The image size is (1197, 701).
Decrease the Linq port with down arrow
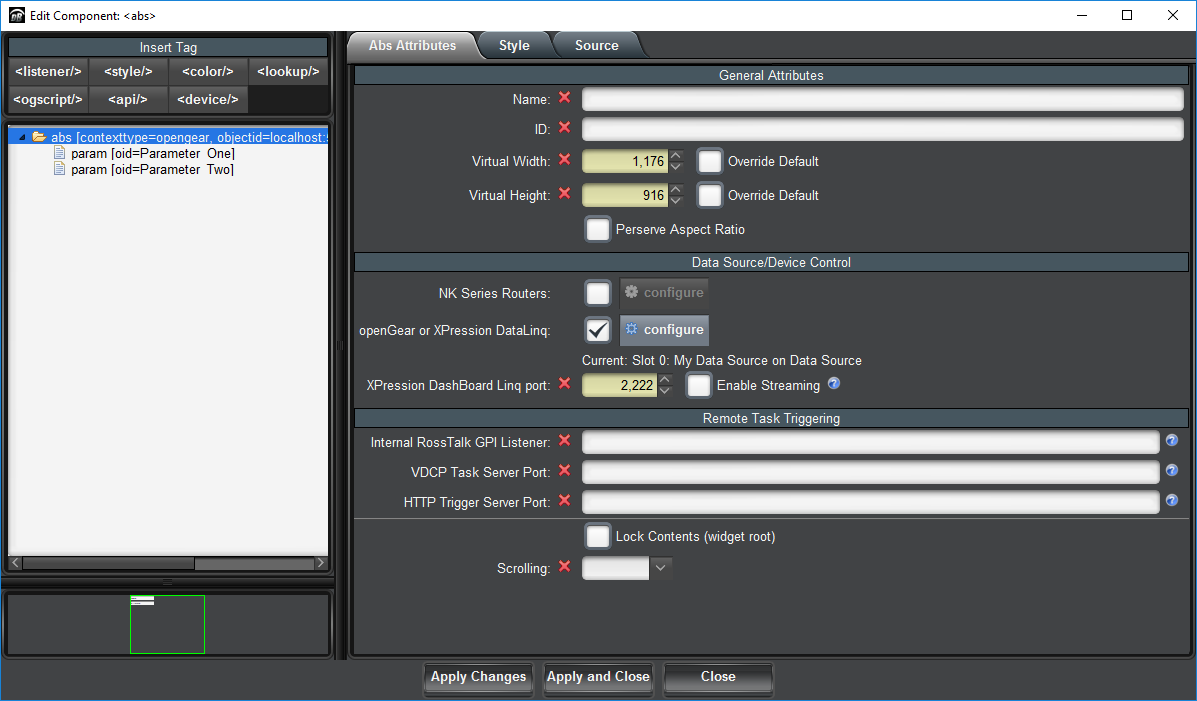coord(665,391)
